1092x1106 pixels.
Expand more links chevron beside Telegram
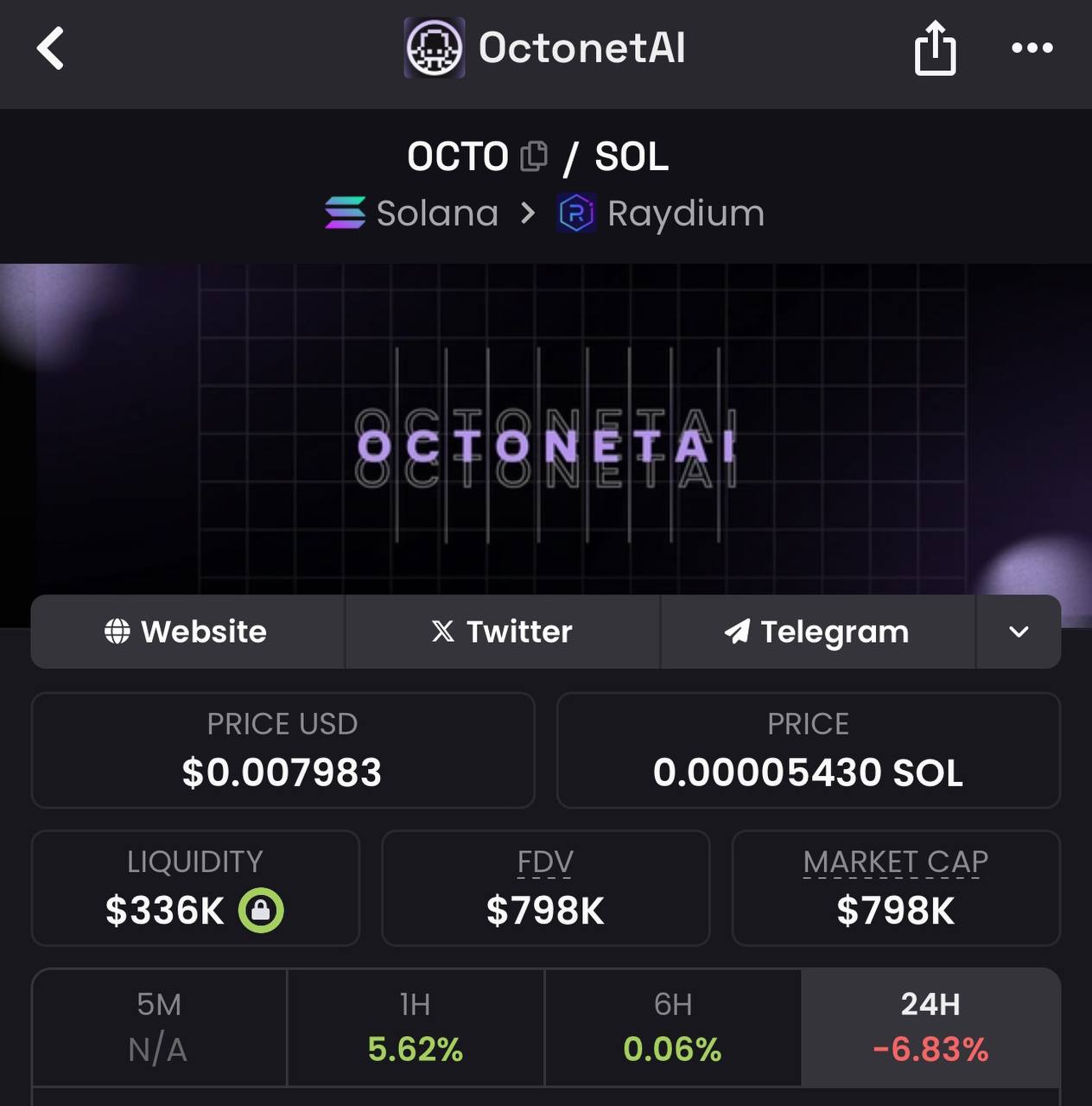click(x=1019, y=632)
